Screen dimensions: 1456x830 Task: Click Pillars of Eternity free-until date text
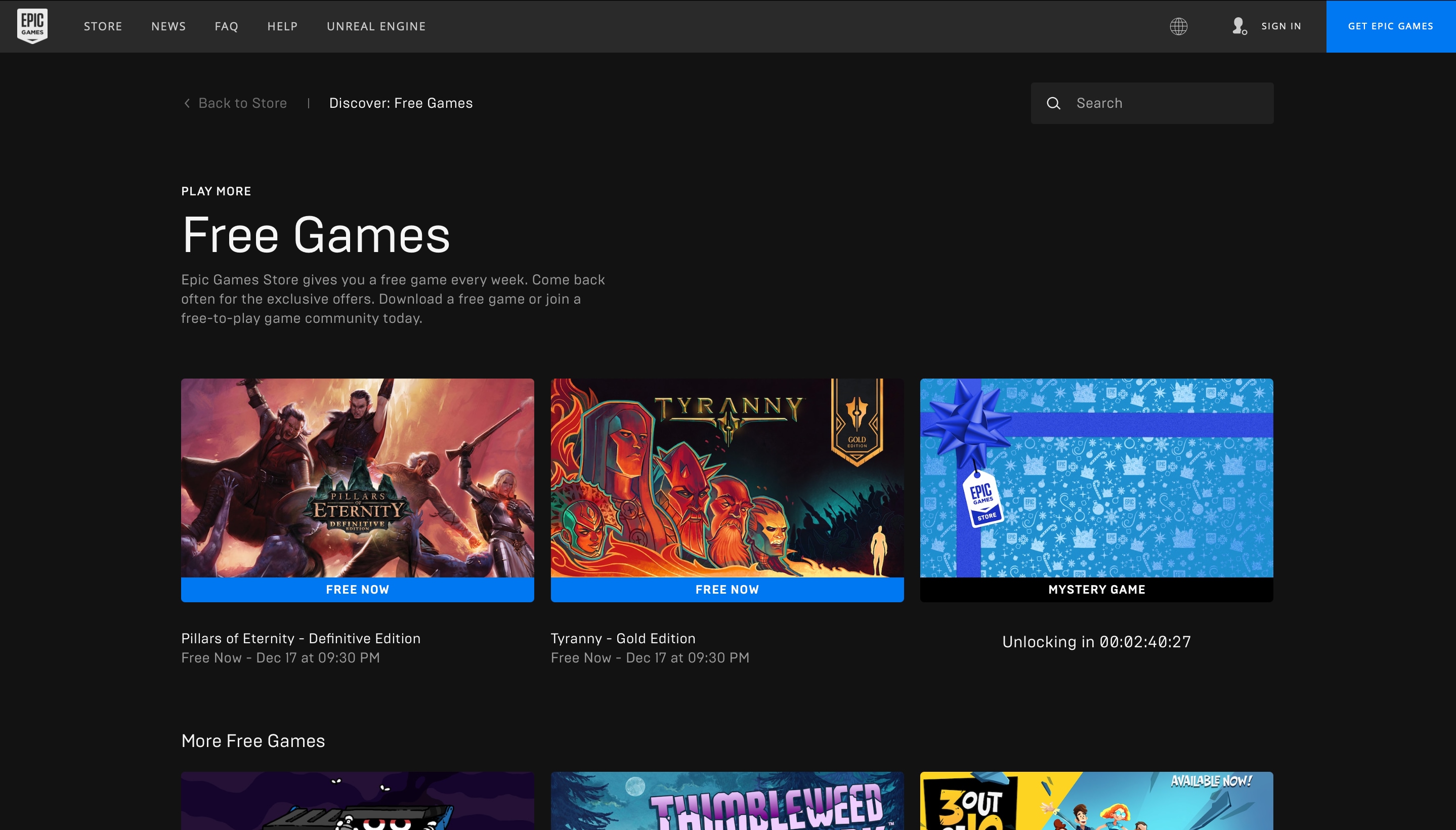(x=280, y=658)
